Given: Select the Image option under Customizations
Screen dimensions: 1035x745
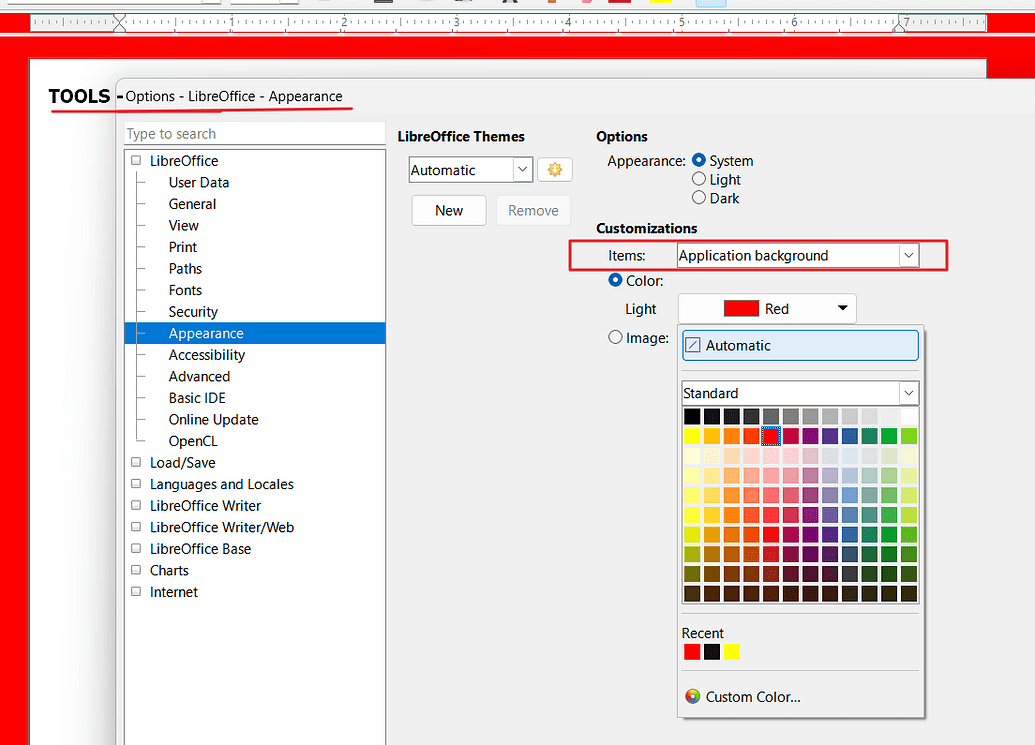Looking at the screenshot, I should tap(616, 337).
